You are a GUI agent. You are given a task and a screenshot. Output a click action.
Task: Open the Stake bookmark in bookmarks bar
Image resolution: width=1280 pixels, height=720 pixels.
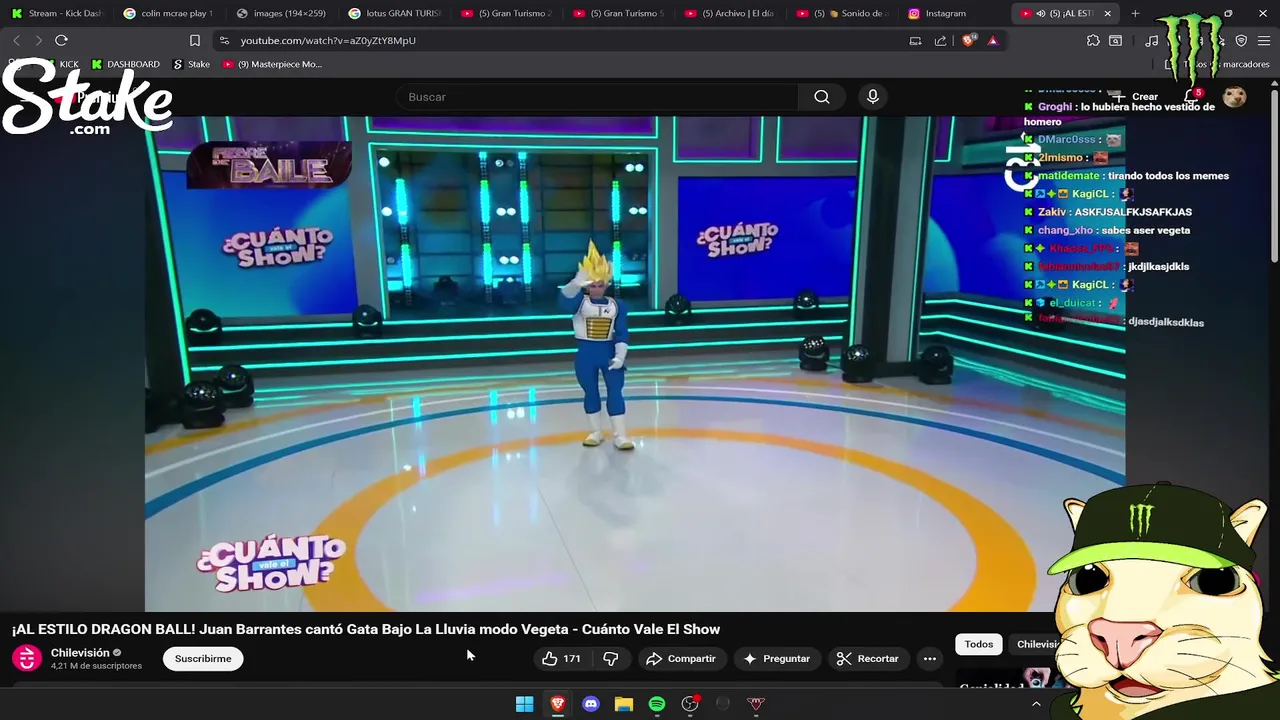coord(191,64)
